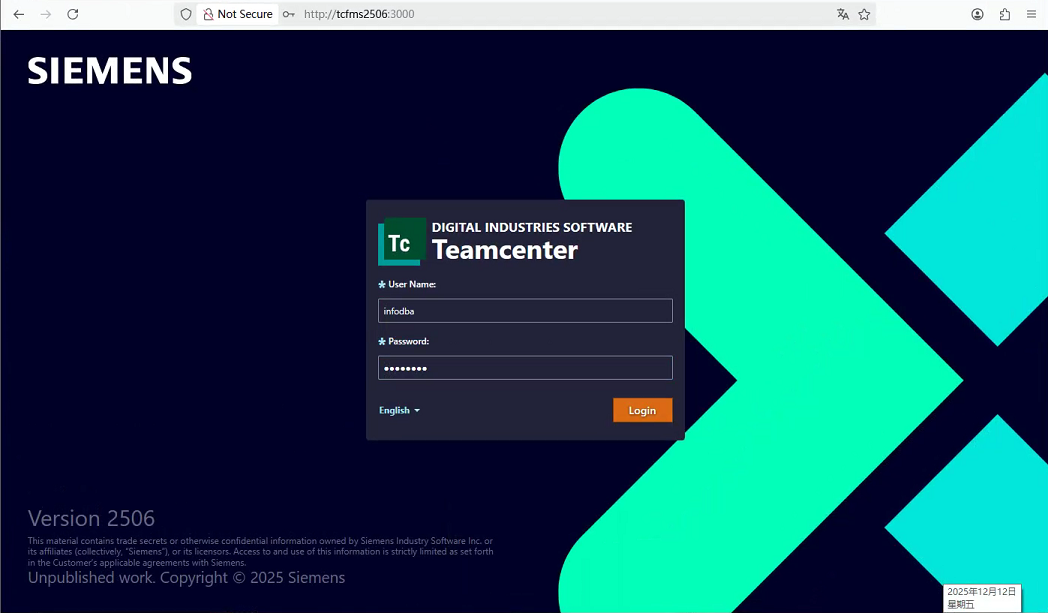Click the Teamcenter product title

tap(505, 250)
